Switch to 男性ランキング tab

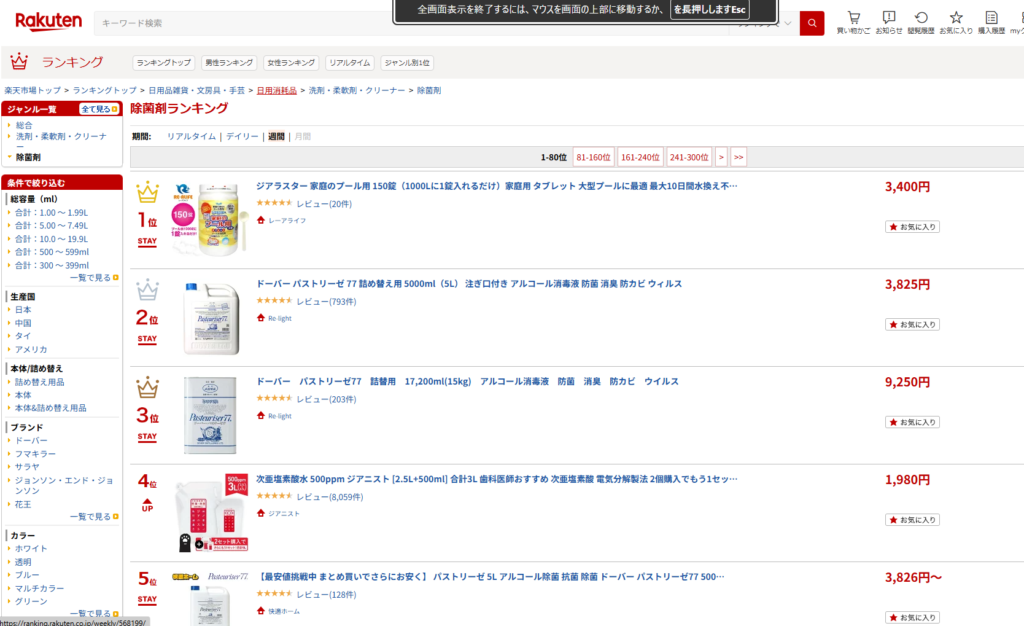click(x=229, y=62)
